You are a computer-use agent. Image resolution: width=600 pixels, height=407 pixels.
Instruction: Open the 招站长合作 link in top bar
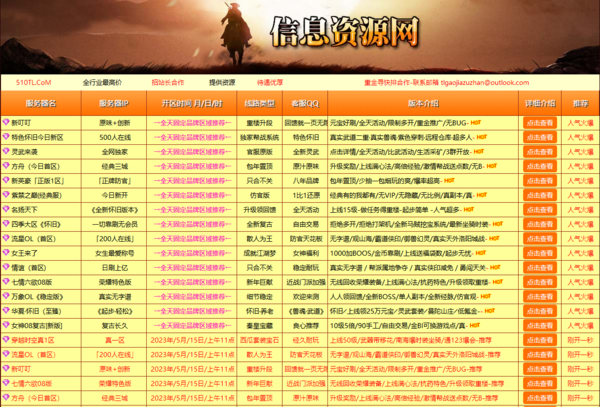168,82
